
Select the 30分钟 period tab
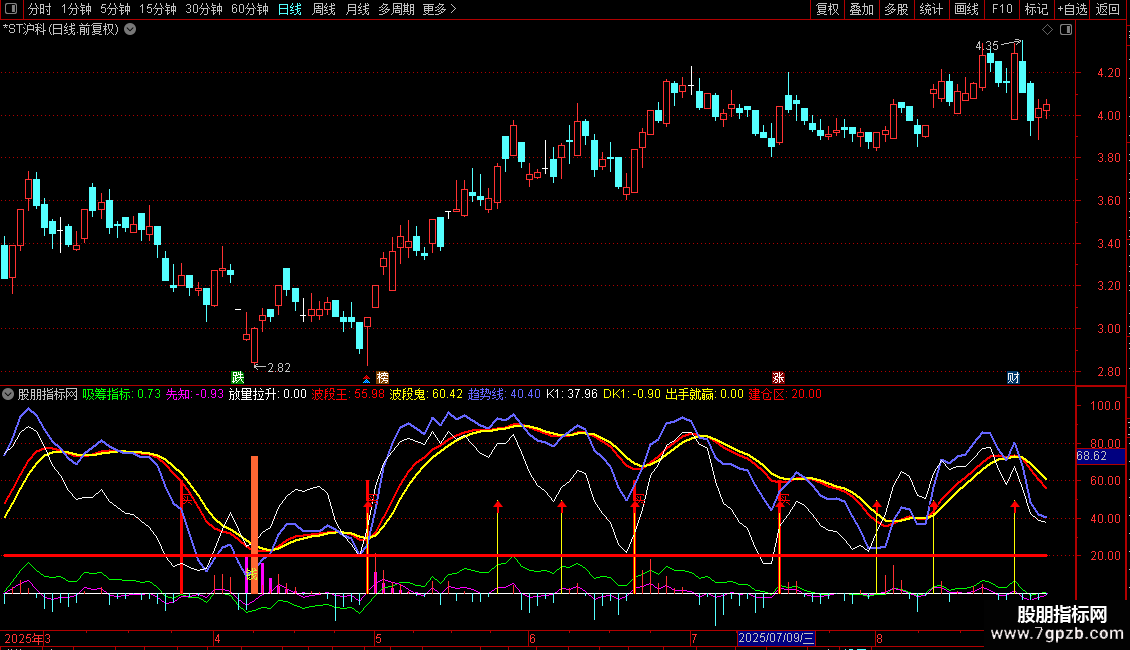(204, 9)
